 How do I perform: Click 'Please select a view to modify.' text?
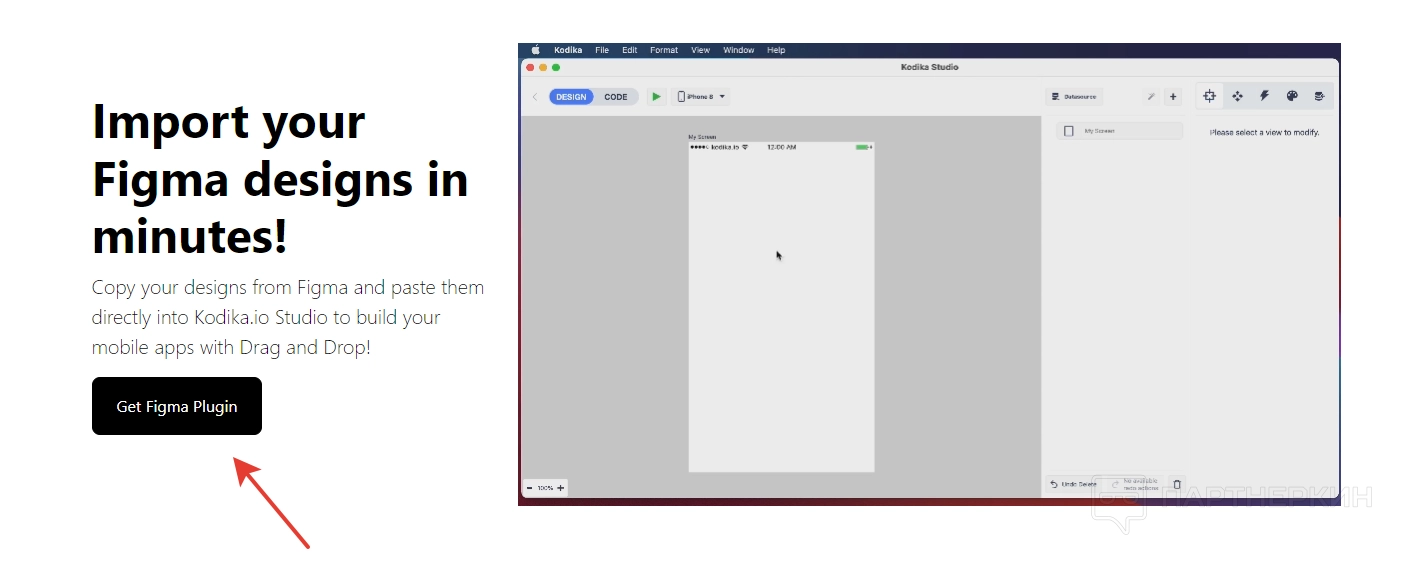[1264, 132]
